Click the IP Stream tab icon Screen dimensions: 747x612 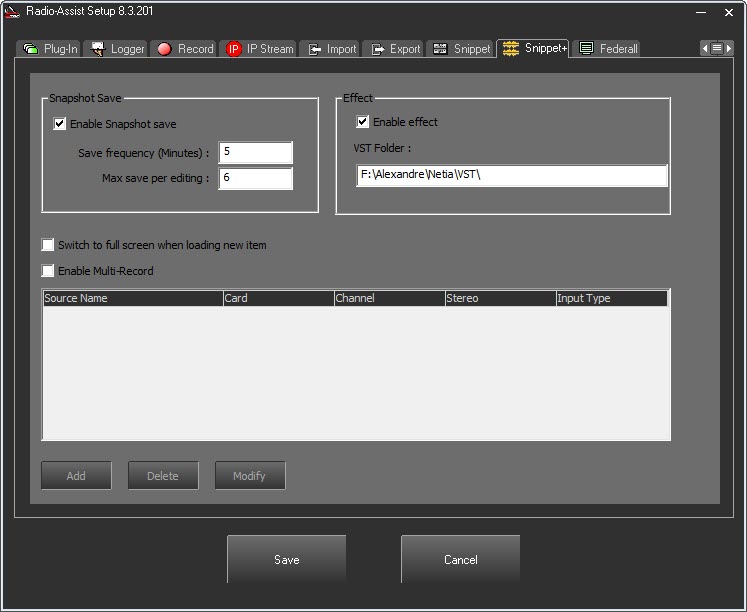[234, 49]
